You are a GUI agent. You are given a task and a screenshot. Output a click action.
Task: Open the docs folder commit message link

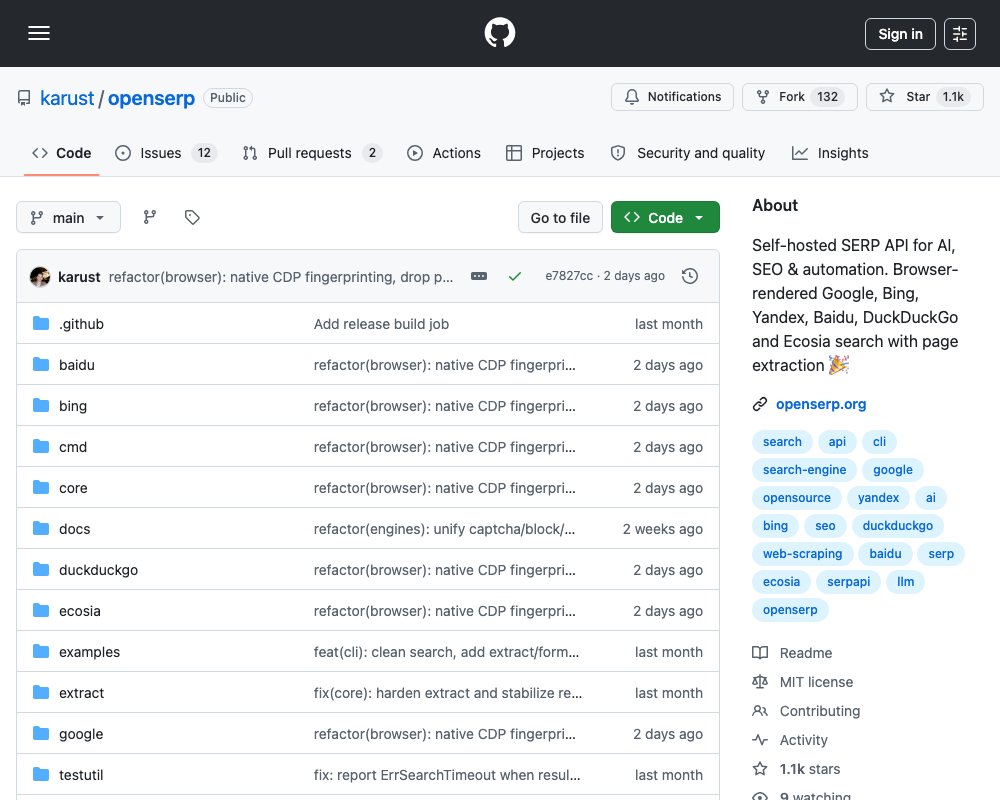[444, 529]
